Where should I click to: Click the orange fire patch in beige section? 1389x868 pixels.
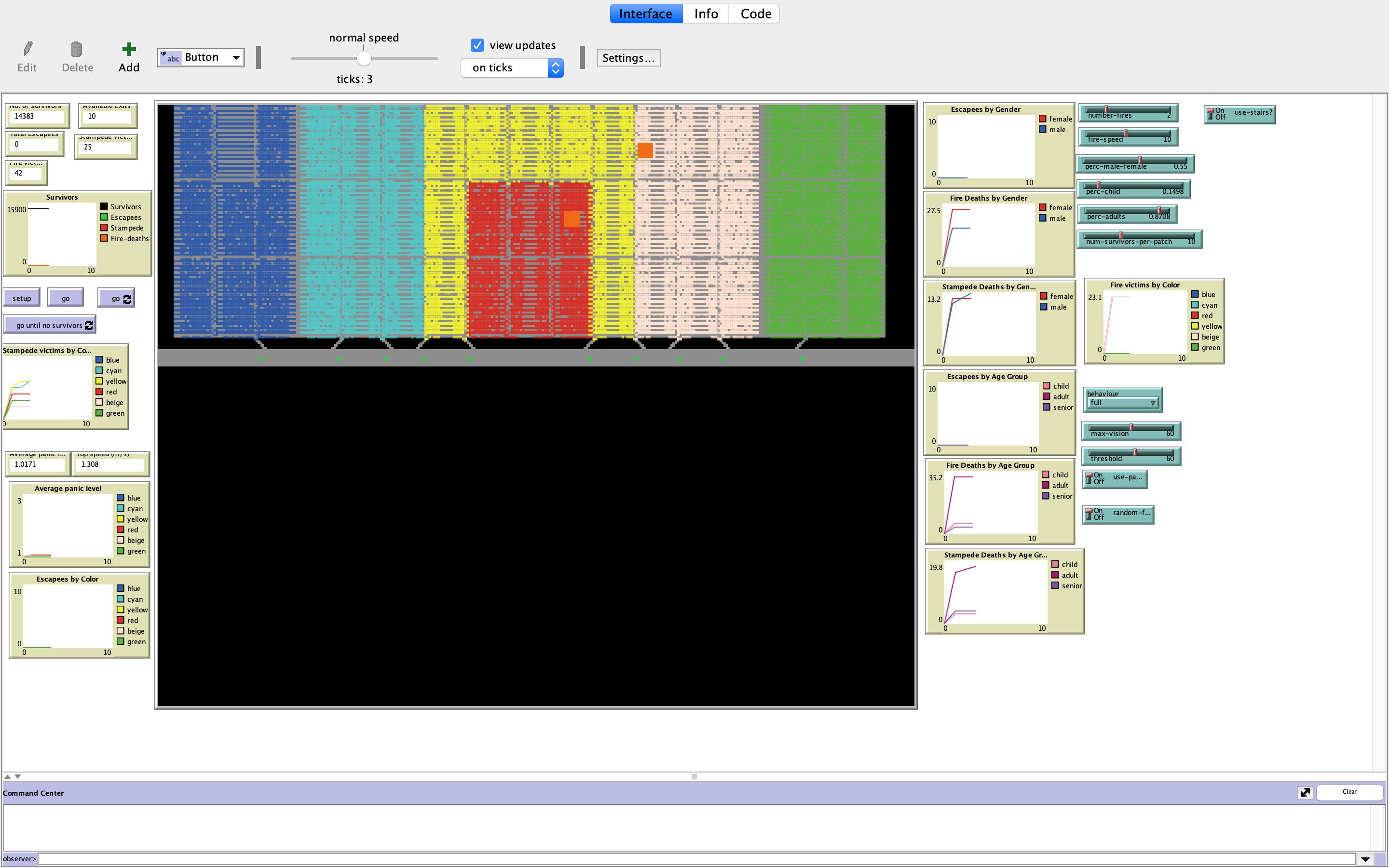pyautogui.click(x=645, y=150)
